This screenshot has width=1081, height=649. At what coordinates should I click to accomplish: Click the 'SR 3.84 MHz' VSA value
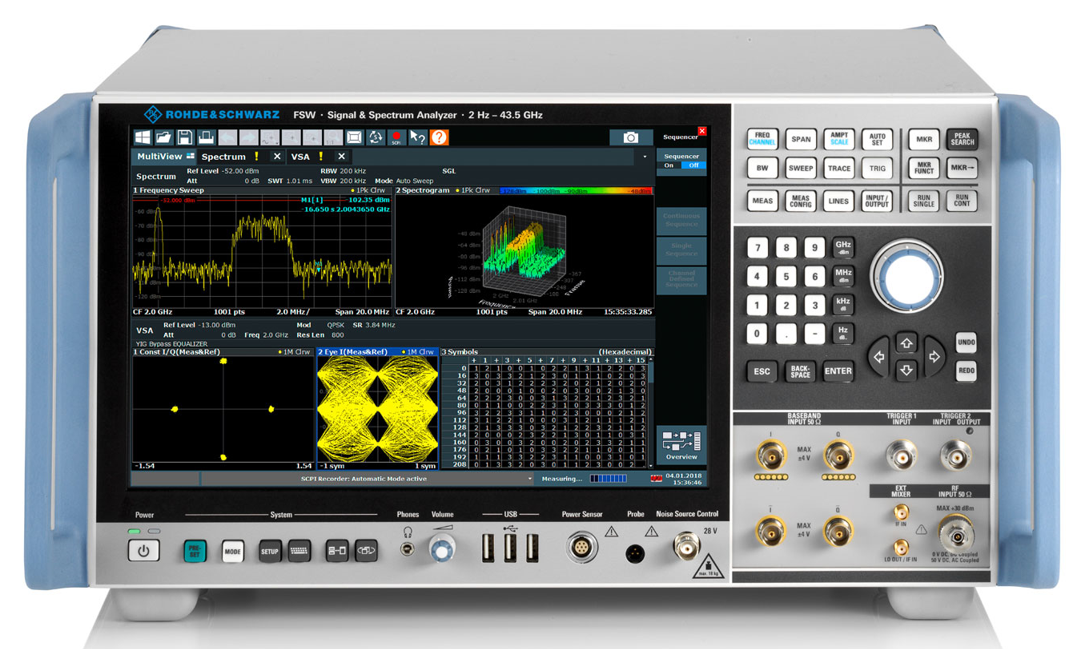click(374, 325)
